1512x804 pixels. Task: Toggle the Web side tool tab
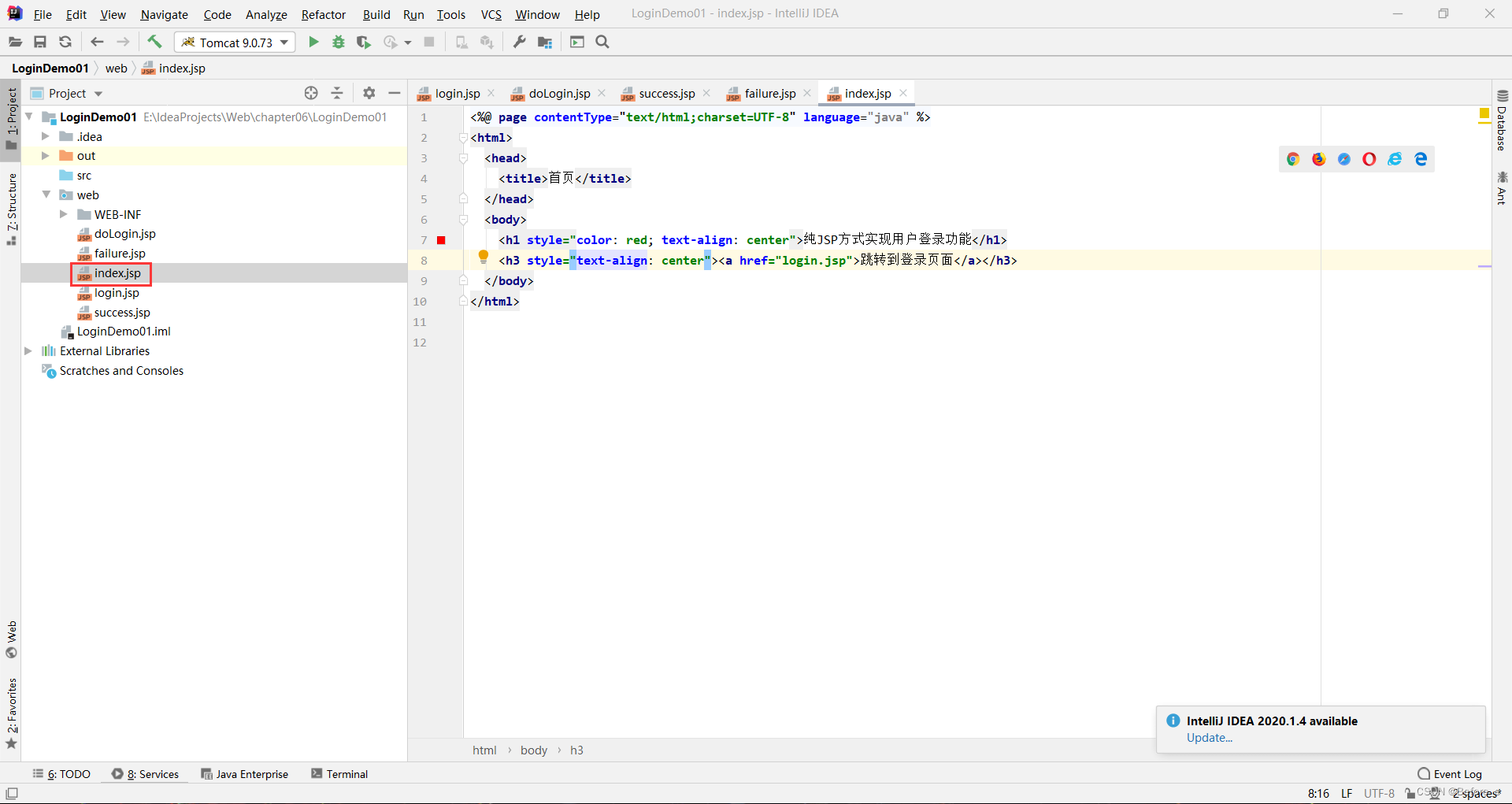pyautogui.click(x=11, y=639)
